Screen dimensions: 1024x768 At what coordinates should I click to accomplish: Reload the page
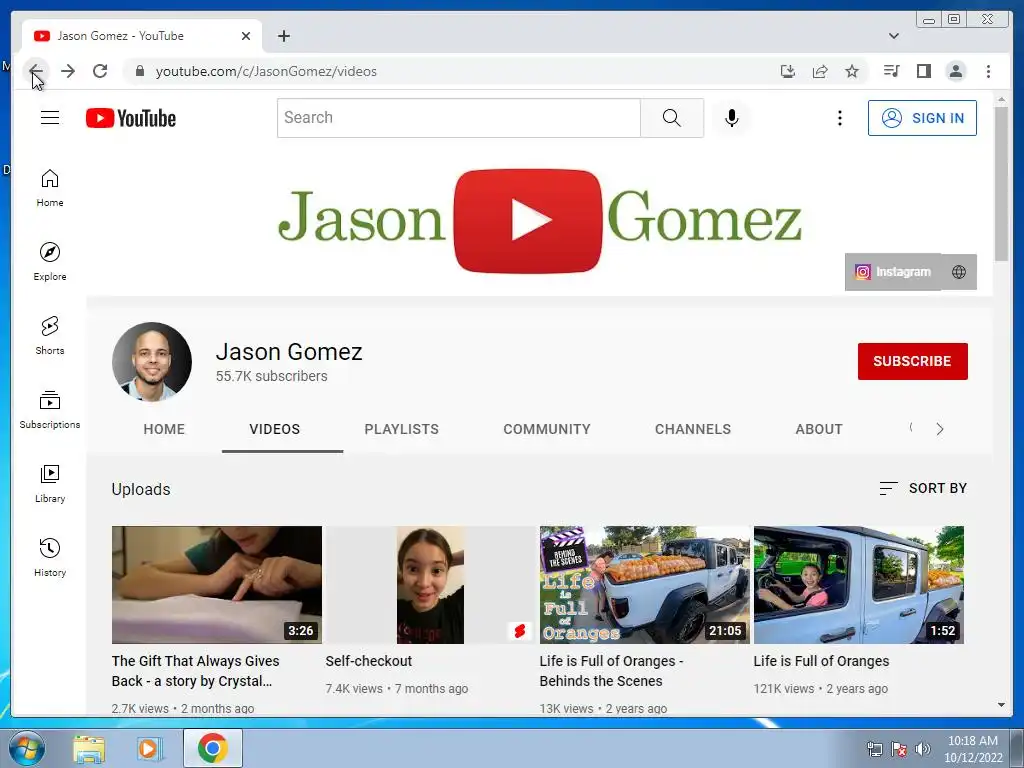tap(100, 71)
